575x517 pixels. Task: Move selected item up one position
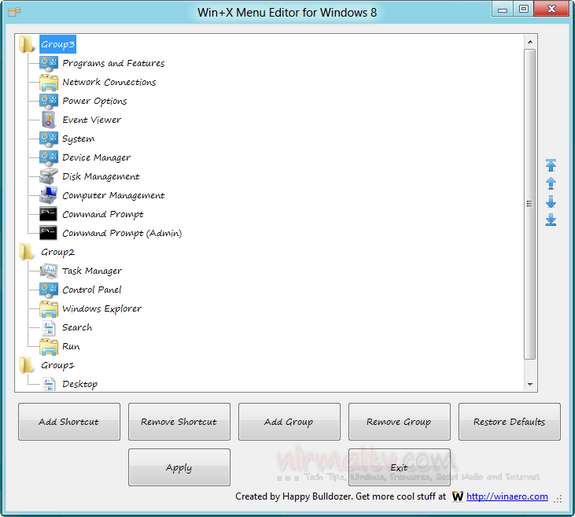551,183
